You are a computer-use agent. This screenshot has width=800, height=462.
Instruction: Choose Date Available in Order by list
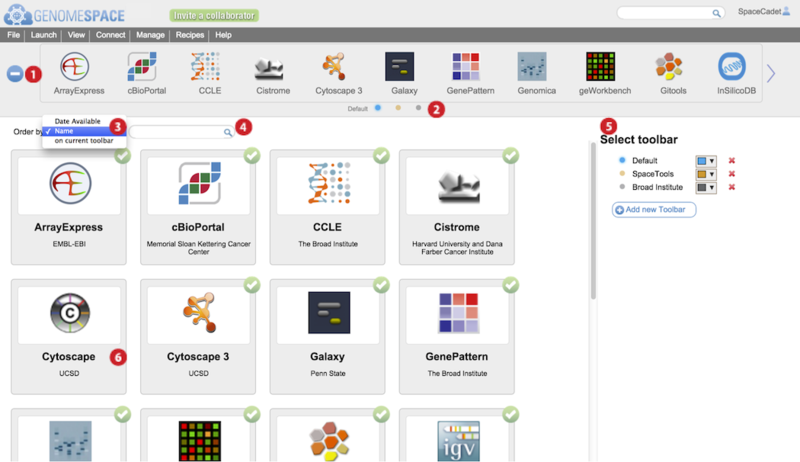tap(78, 121)
